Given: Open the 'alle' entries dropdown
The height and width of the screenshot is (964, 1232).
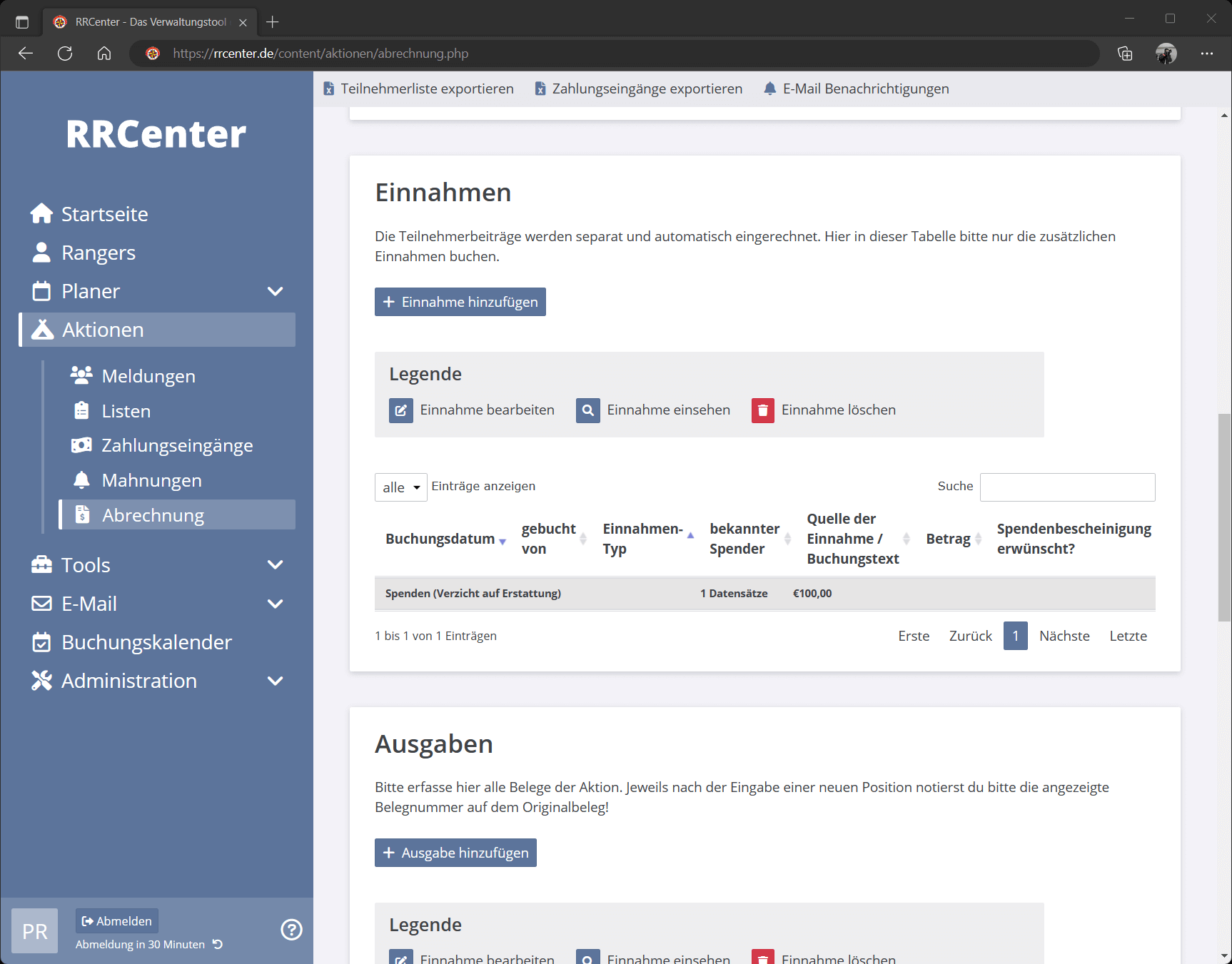Looking at the screenshot, I should click(400, 487).
